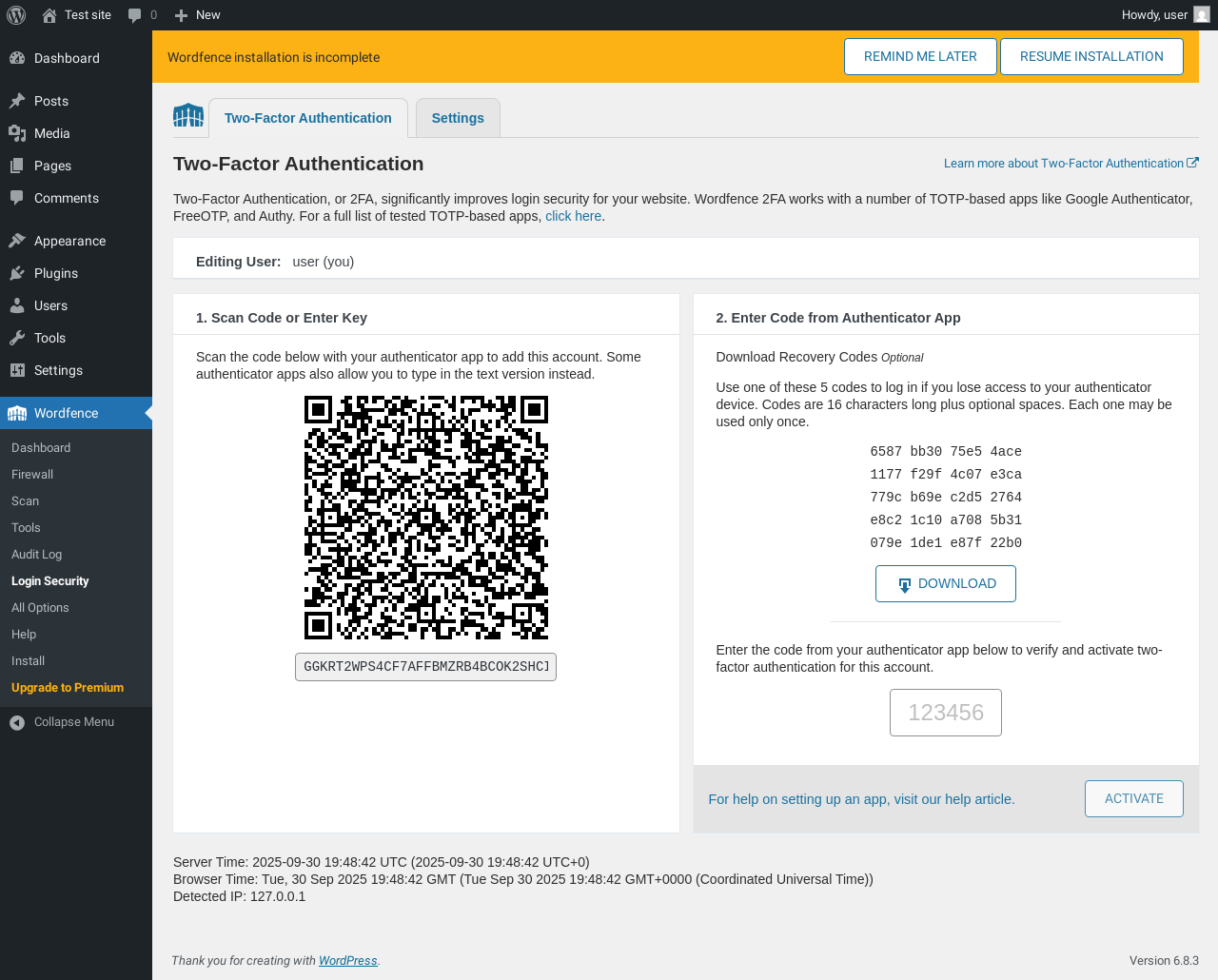Viewport: 1218px width, 980px height.
Task: Click the Plugins plug icon
Action: (17, 273)
